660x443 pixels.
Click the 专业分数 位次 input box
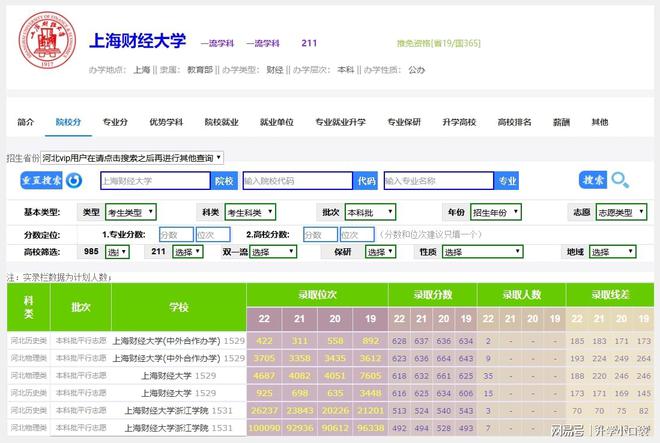pos(213,235)
